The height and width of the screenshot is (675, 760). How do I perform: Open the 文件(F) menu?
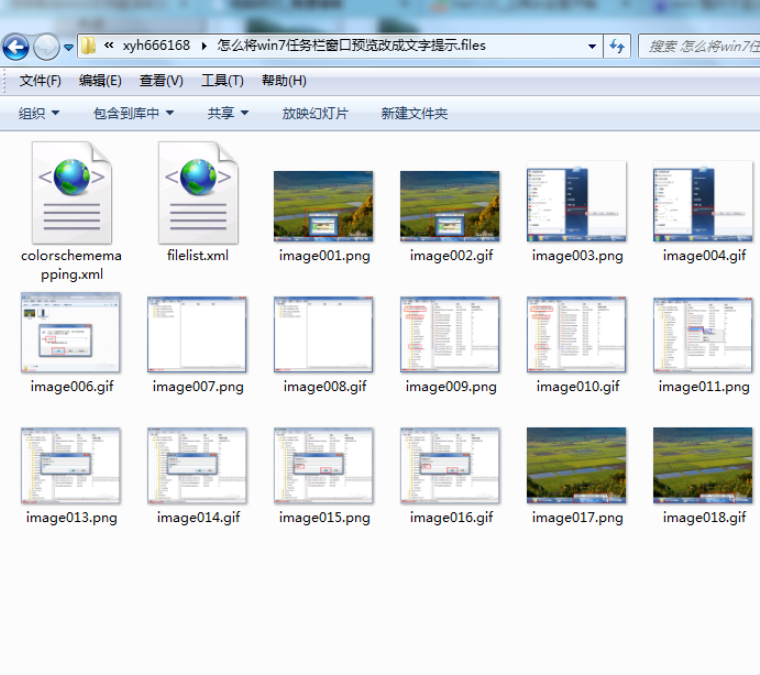(40, 80)
